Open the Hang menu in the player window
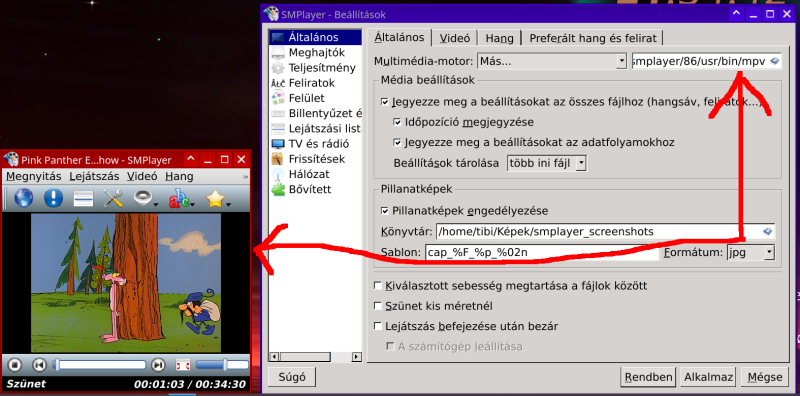Viewport: 800px width, 396px height. [179, 177]
